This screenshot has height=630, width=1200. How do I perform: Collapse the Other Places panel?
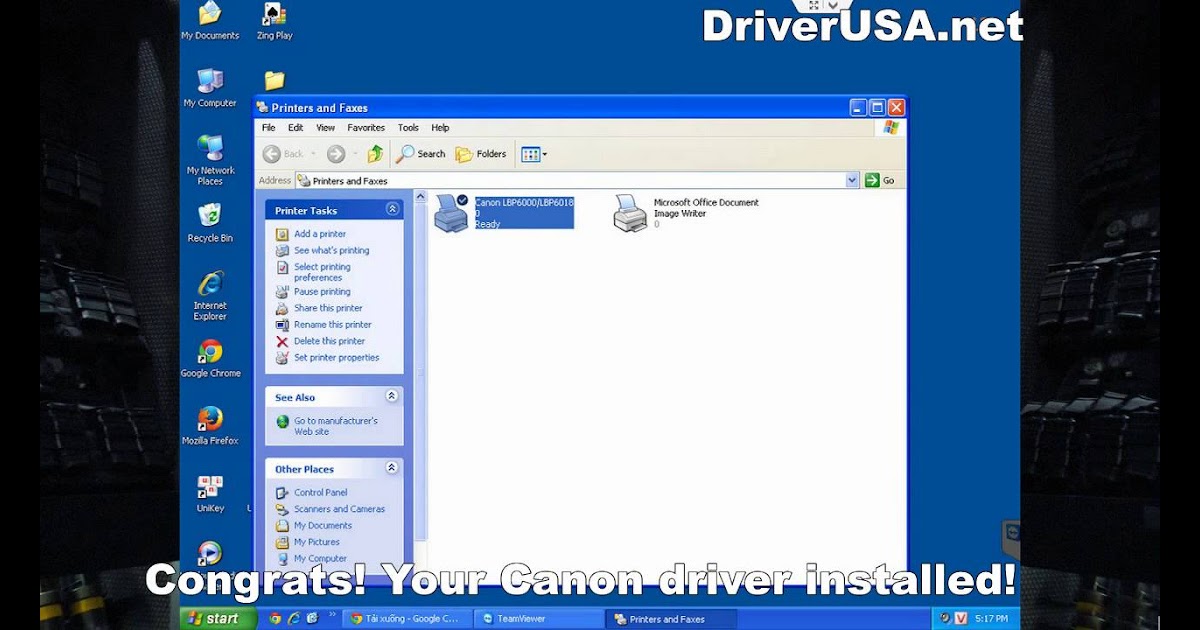tap(392, 468)
